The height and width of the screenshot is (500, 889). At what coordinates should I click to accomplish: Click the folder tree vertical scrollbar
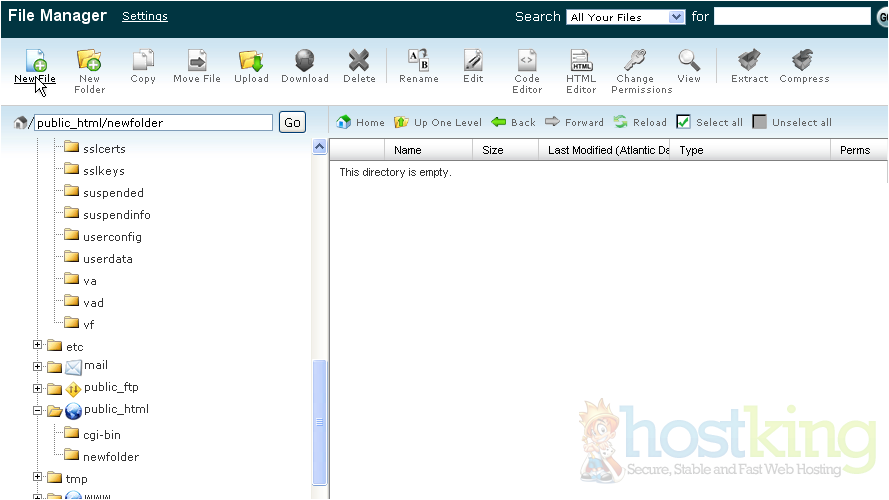click(x=320, y=420)
